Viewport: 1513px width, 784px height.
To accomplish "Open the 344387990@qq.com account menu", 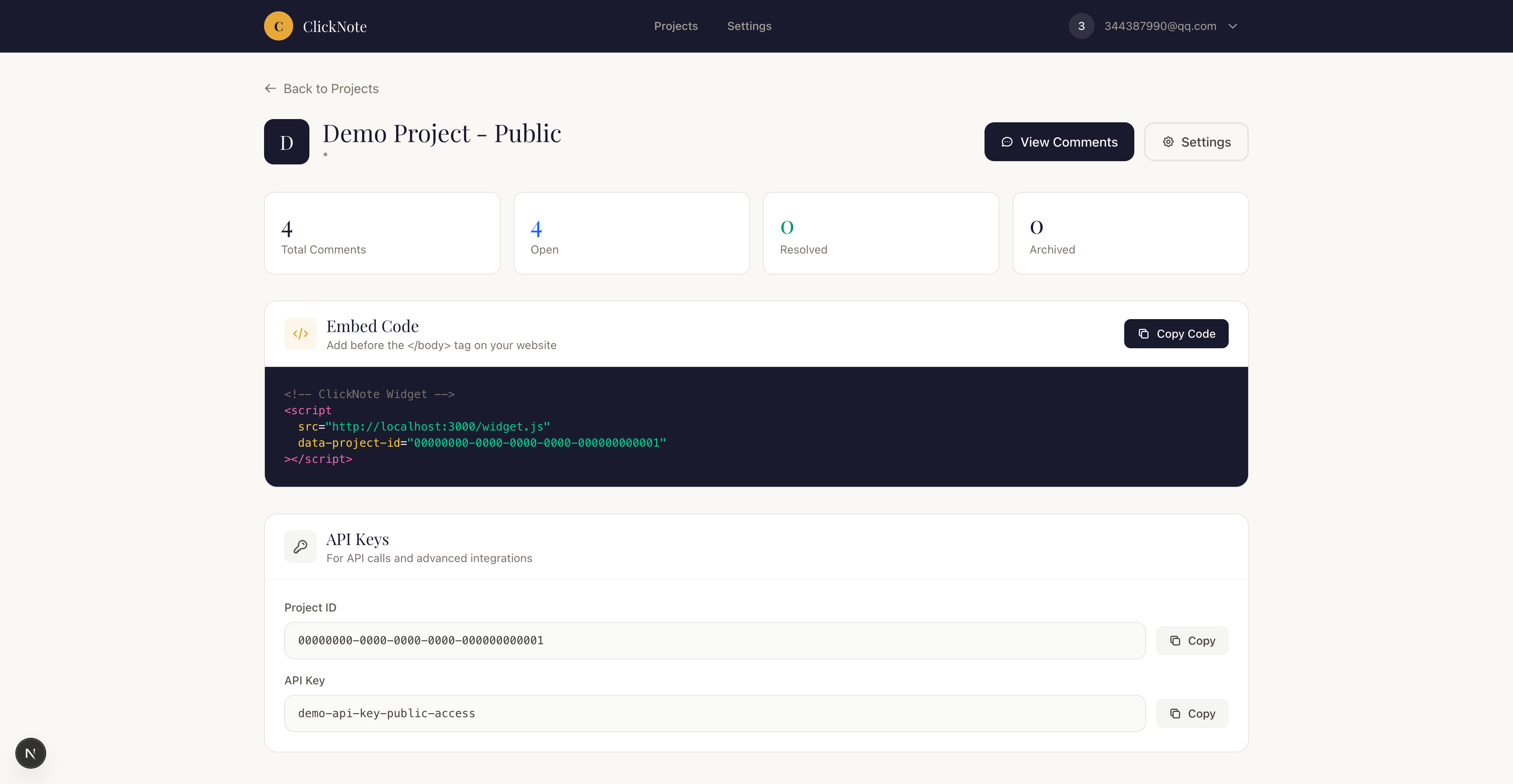I will click(x=1159, y=26).
